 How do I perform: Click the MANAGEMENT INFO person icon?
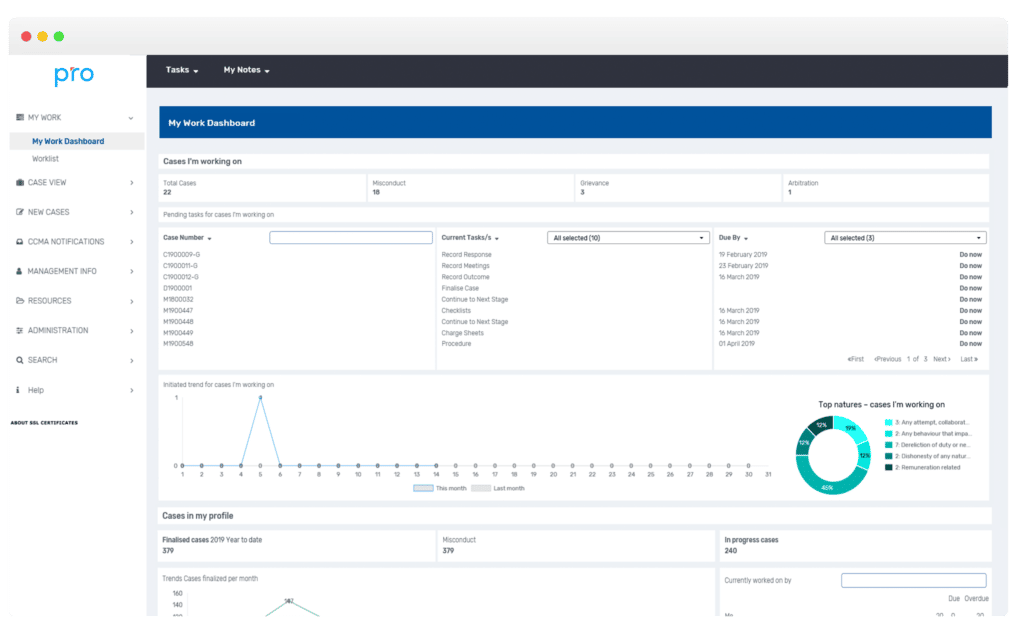tap(21, 271)
